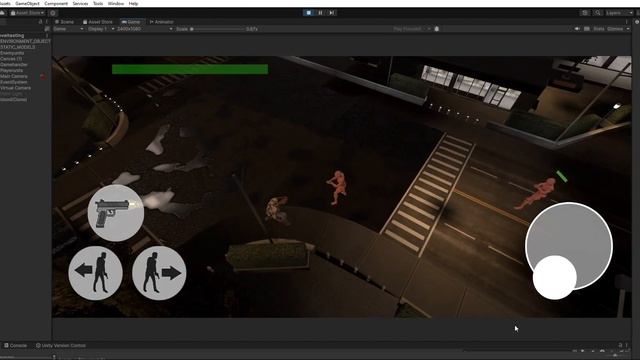
Task: Open the Layers dropdown
Action: point(619,13)
